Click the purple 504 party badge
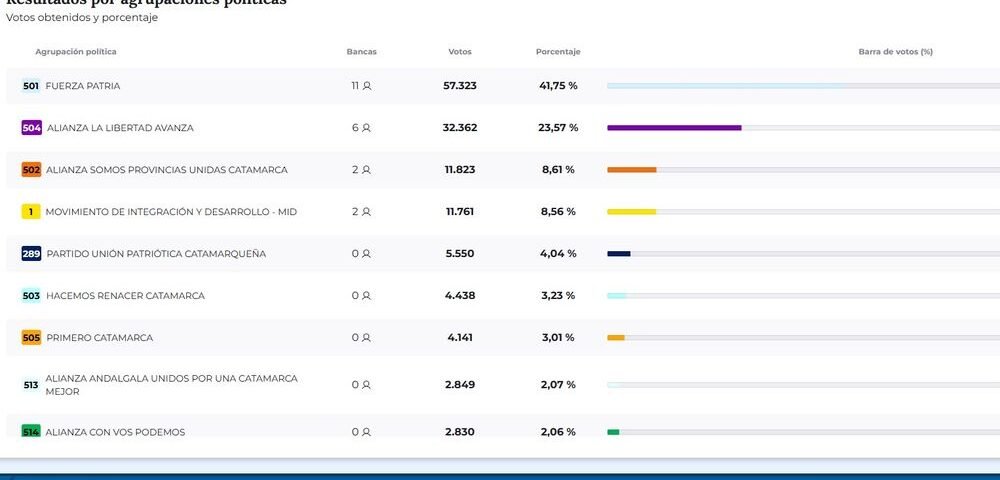The height and width of the screenshot is (480, 1000). click(31, 128)
